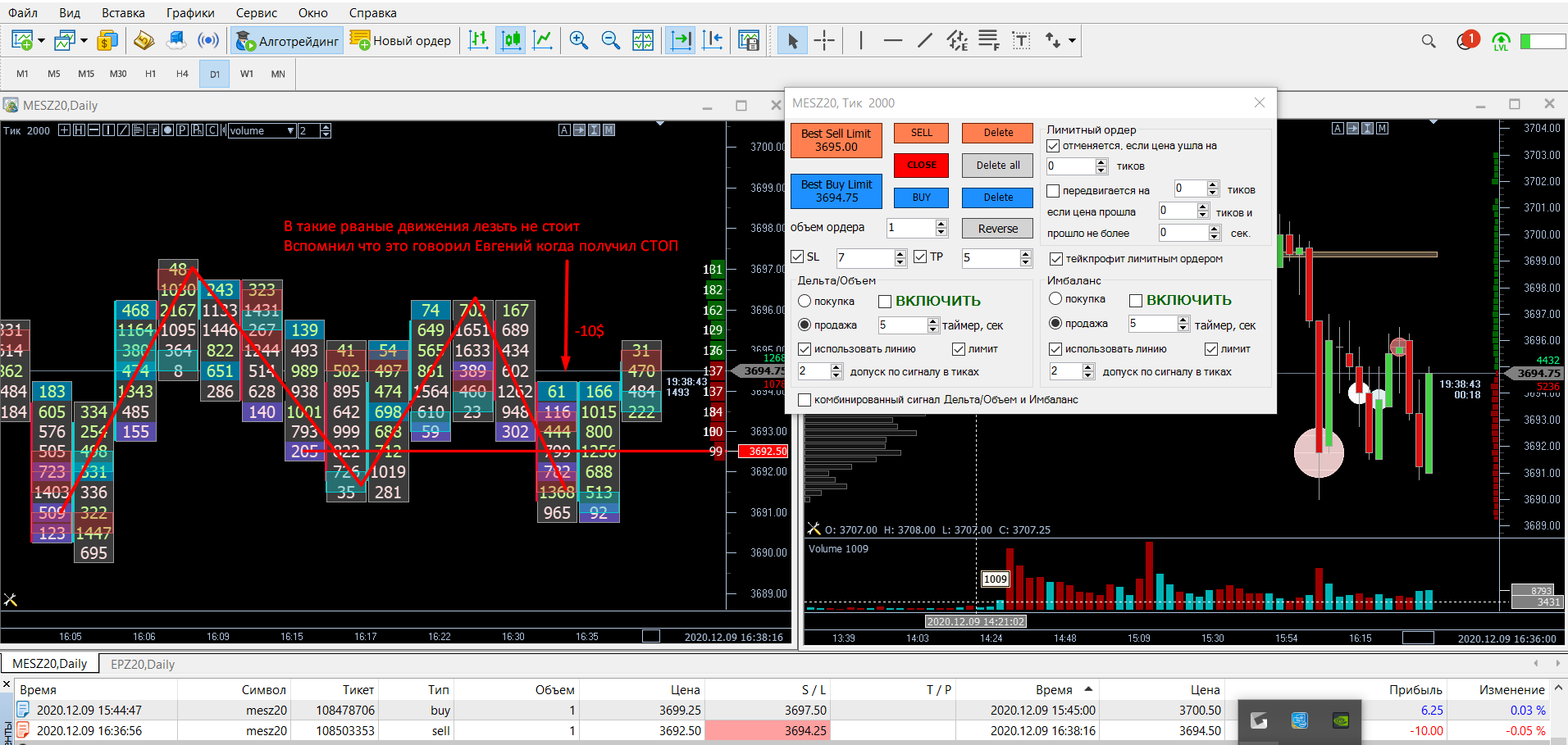The image size is (1568, 745).
Task: Select the crosshair tool
Action: pos(824,40)
